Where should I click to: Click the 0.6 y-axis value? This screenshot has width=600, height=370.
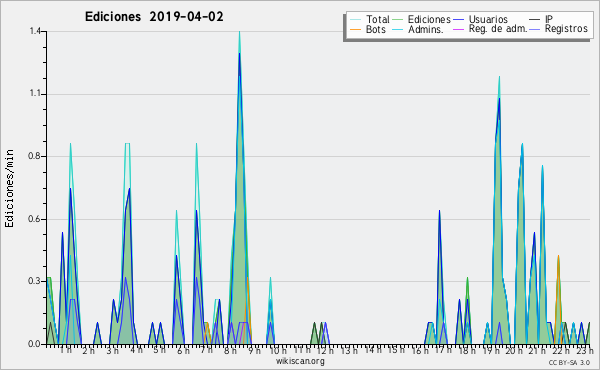pyautogui.click(x=35, y=219)
